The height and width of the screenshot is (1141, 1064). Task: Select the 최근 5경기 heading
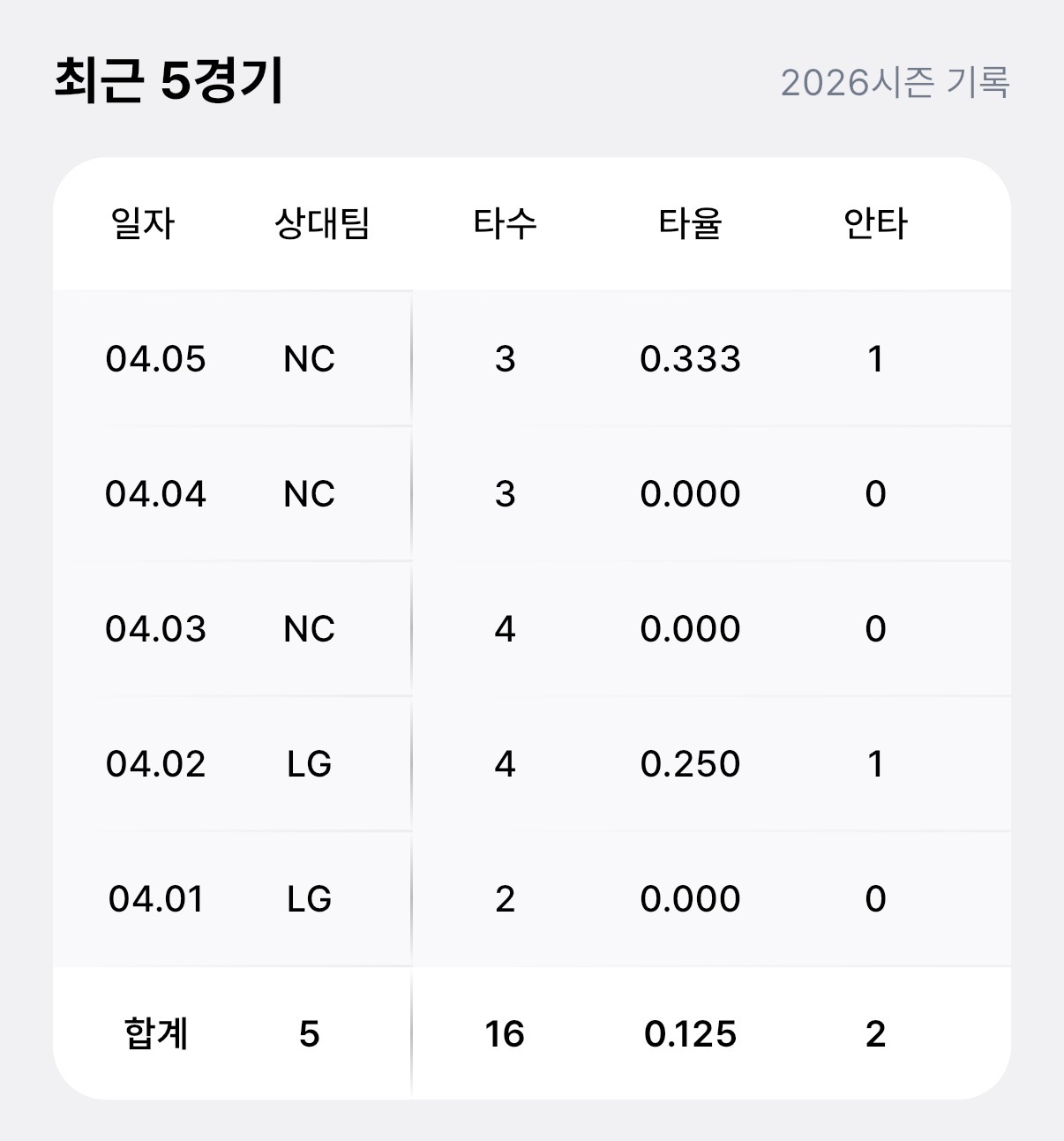coord(169,80)
